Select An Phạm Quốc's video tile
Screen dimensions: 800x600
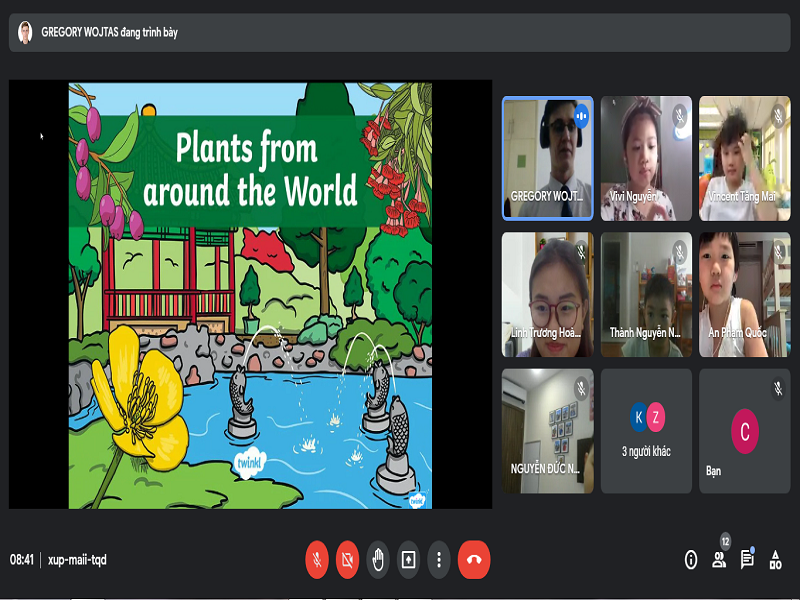point(744,294)
